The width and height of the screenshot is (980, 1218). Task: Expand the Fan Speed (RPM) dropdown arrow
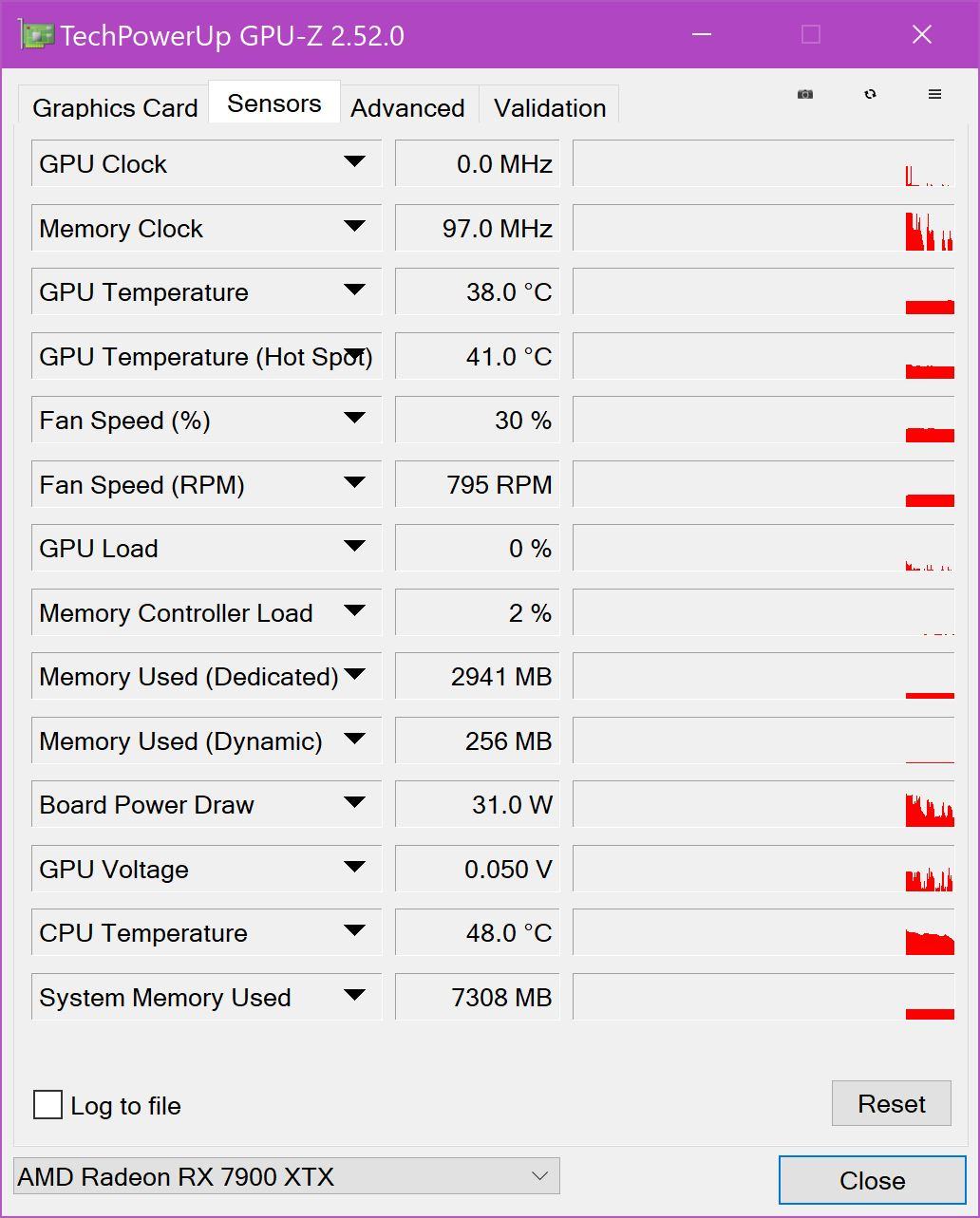354,484
